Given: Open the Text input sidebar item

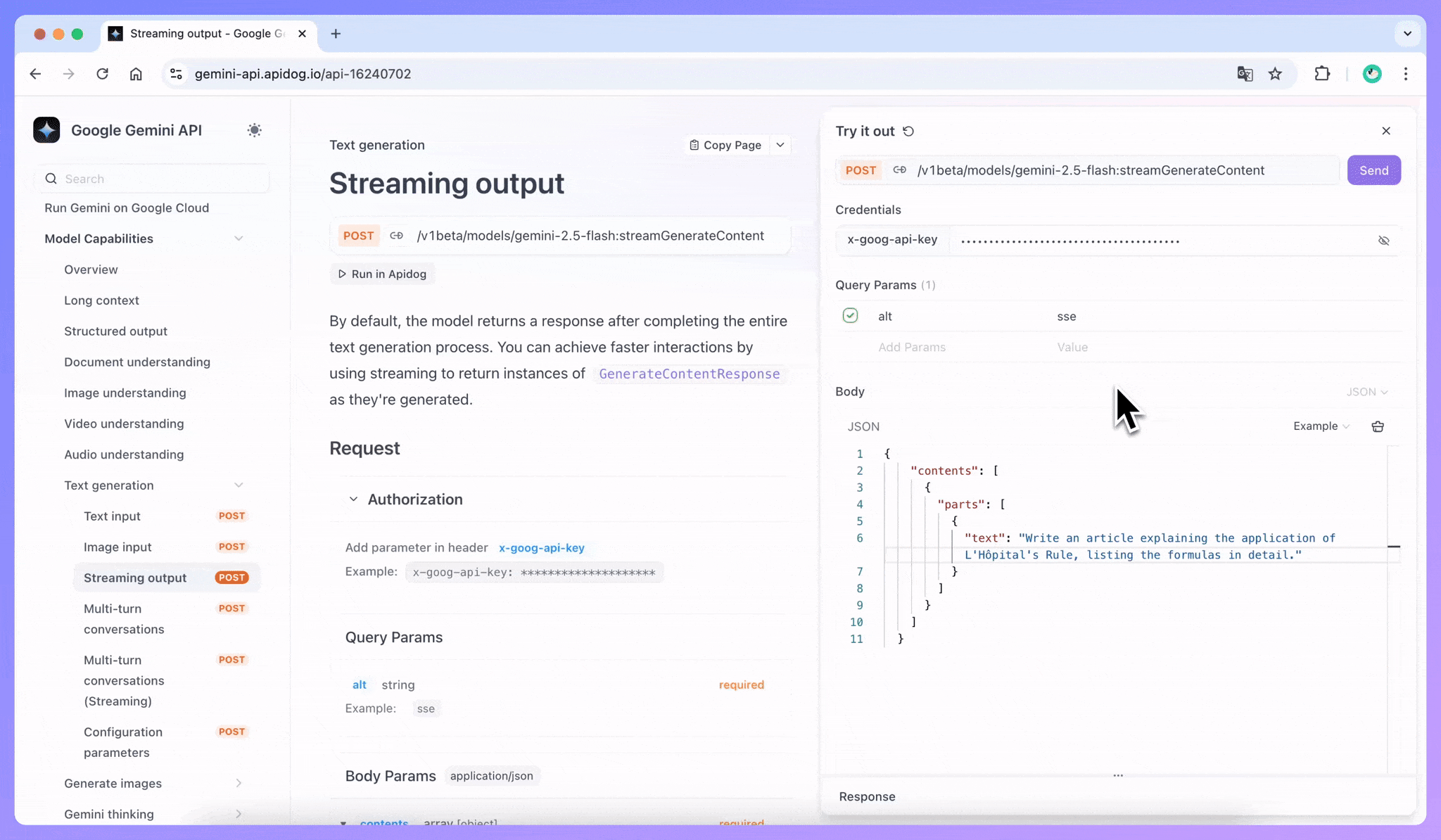Looking at the screenshot, I should coord(112,516).
